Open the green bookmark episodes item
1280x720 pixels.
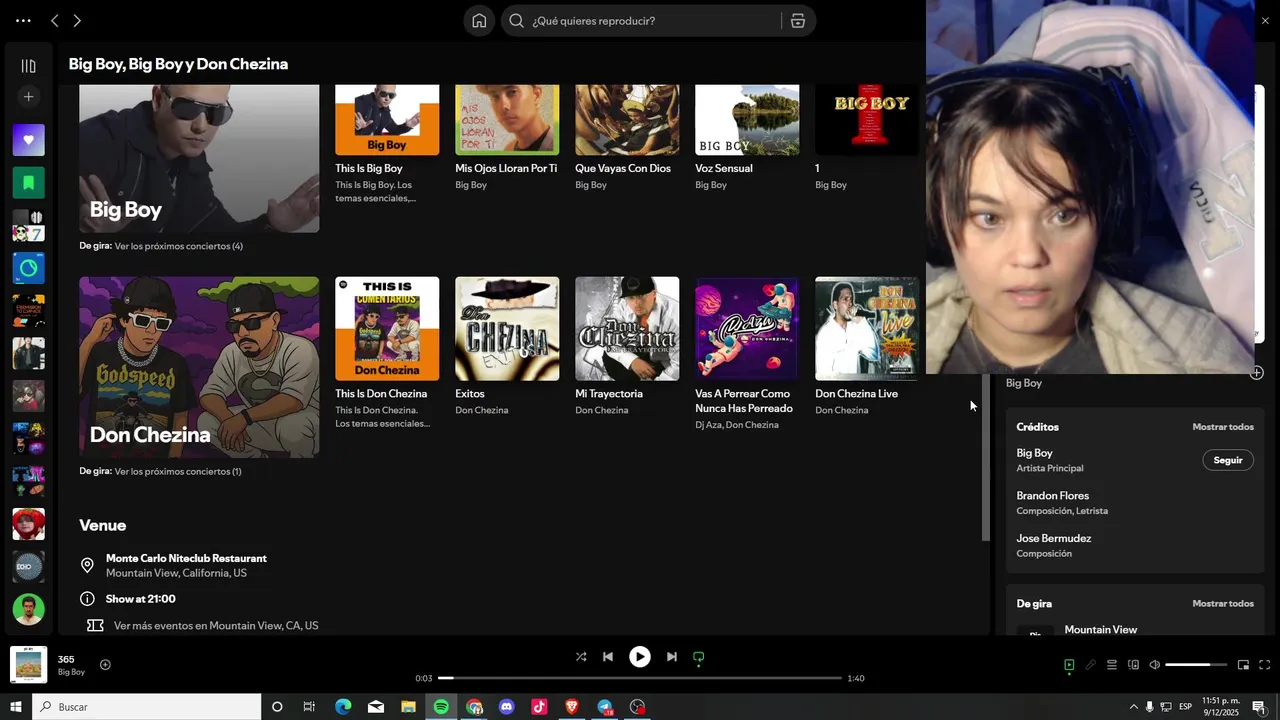tap(28, 183)
